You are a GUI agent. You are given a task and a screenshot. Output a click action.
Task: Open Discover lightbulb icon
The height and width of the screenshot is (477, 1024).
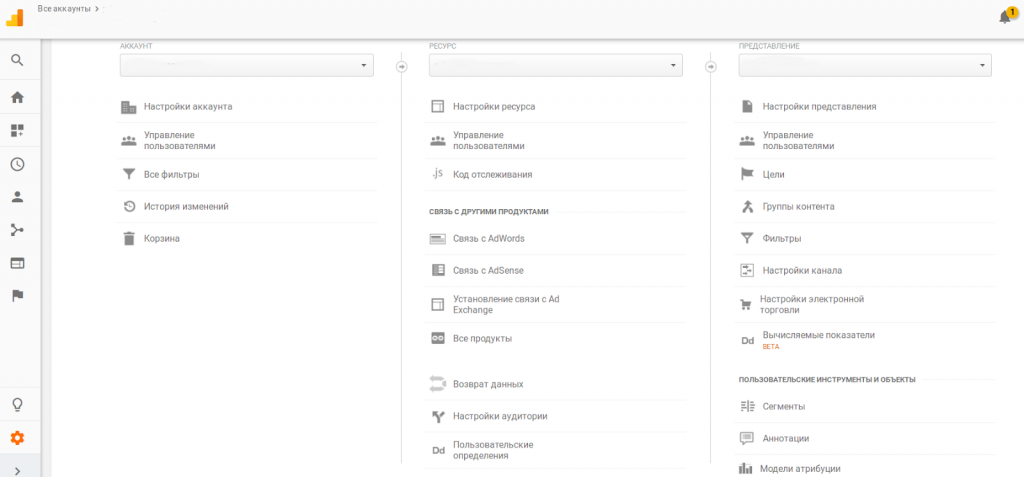click(18, 405)
